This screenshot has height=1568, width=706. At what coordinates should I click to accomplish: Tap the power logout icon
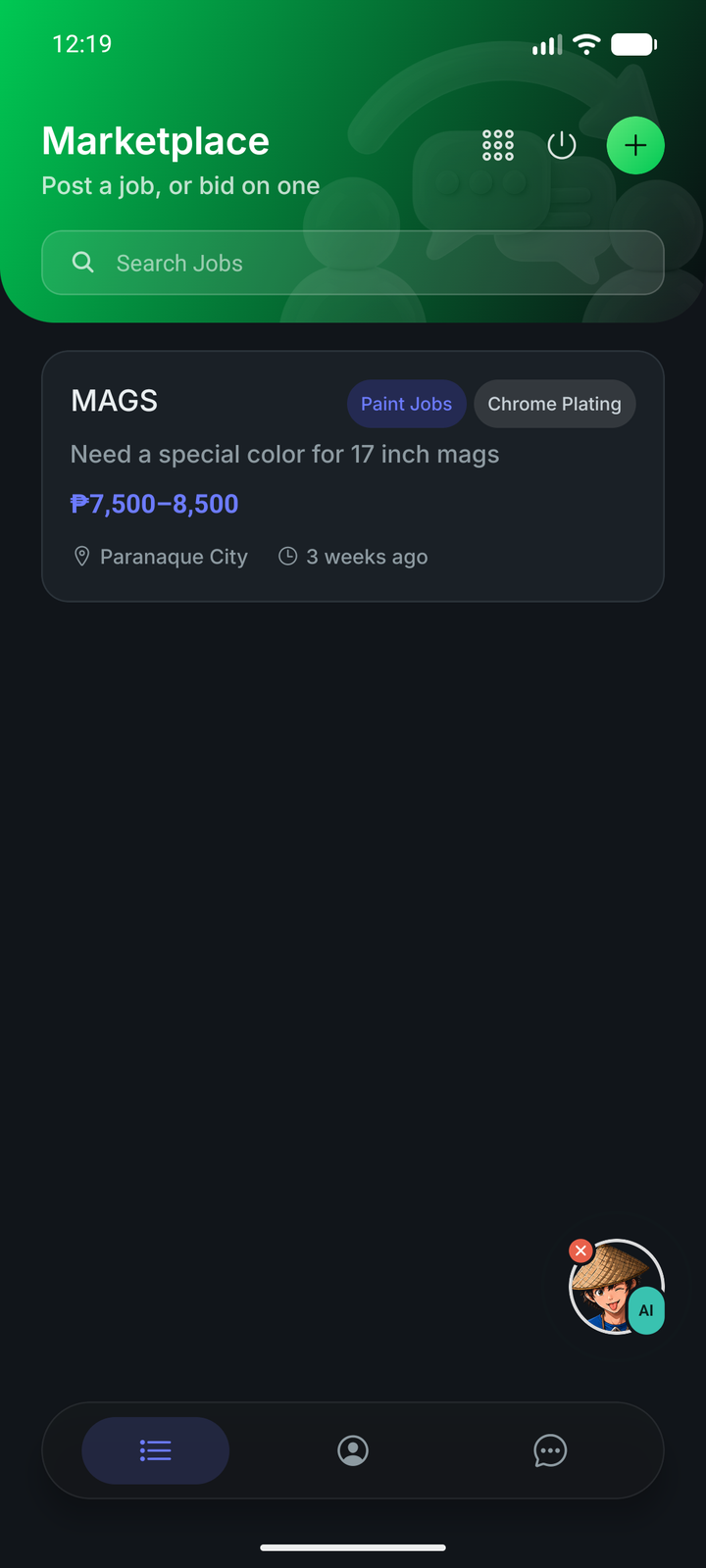click(x=562, y=145)
